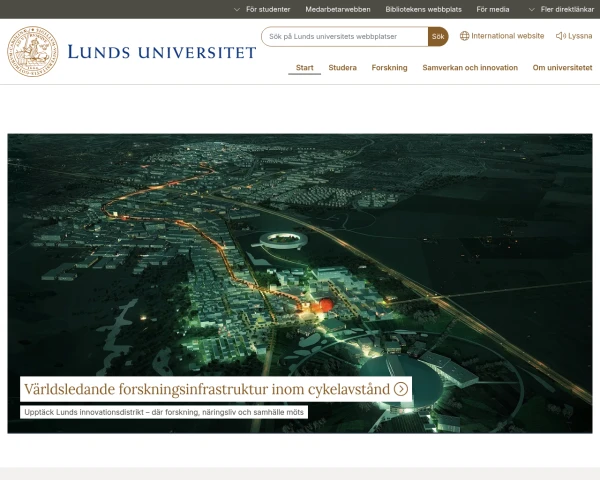Open the För media link
The width and height of the screenshot is (600, 480).
[x=492, y=10]
